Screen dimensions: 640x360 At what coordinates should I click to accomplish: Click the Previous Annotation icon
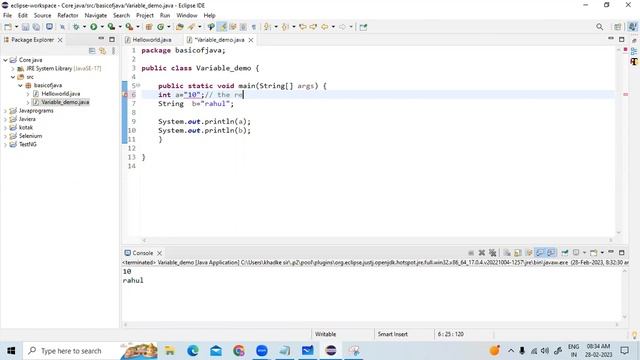point(285,27)
